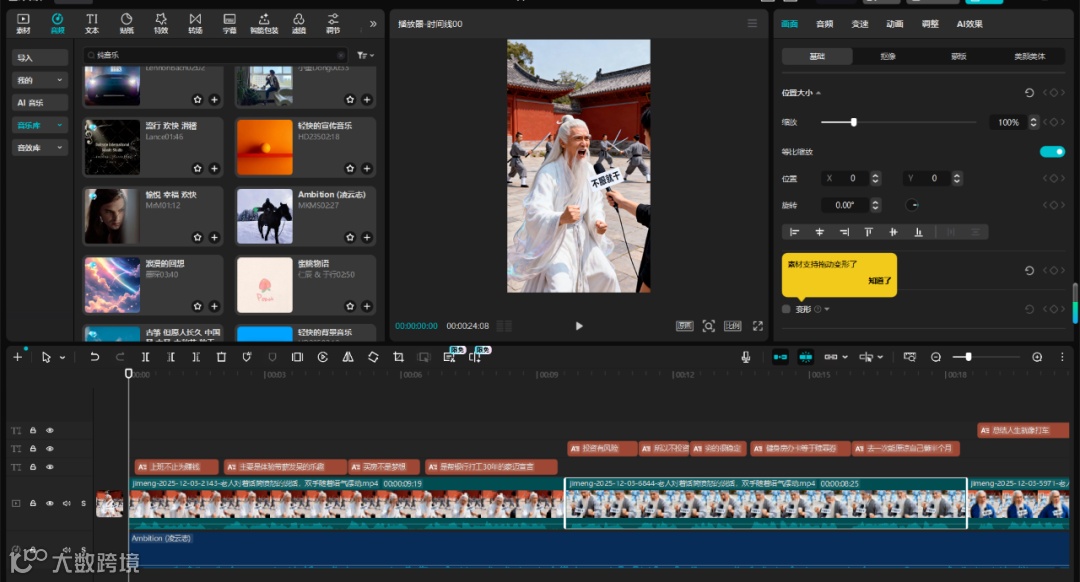
Task: Click the 缩放 scale slider handle
Action: coord(853,122)
